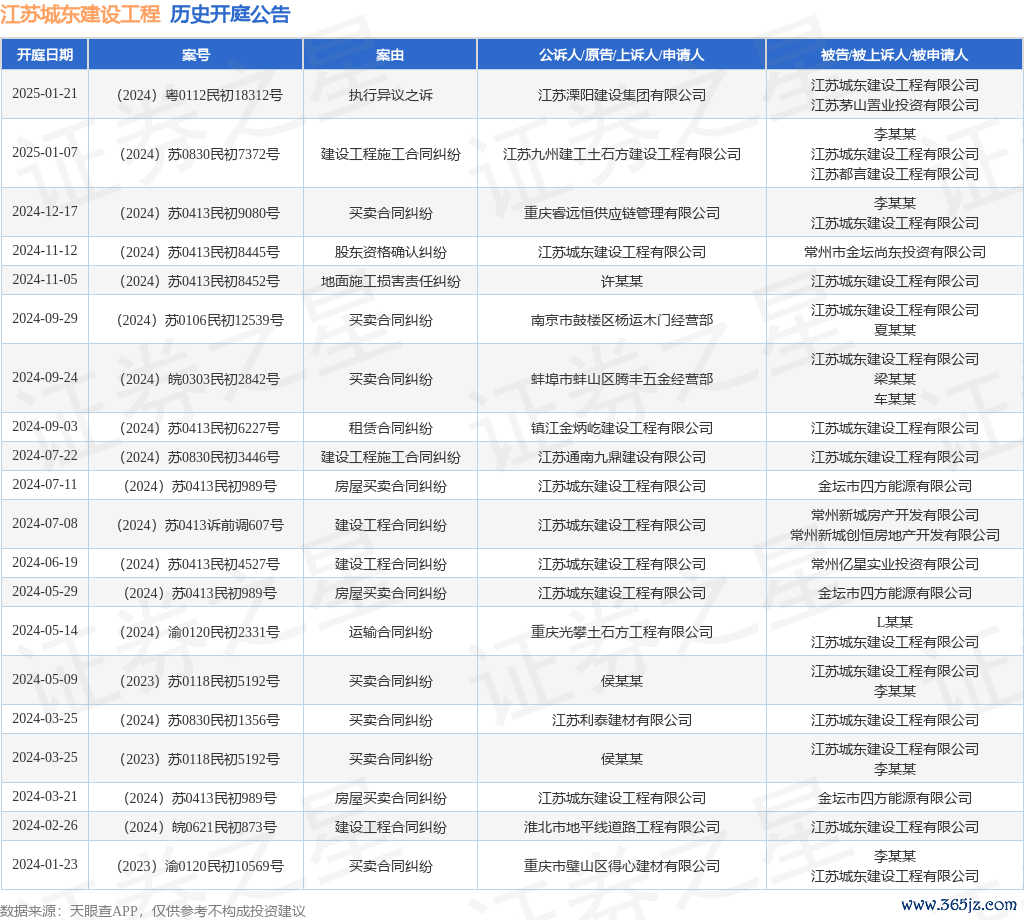
Task: Select the date 2024-11-05
Action: [x=44, y=279]
